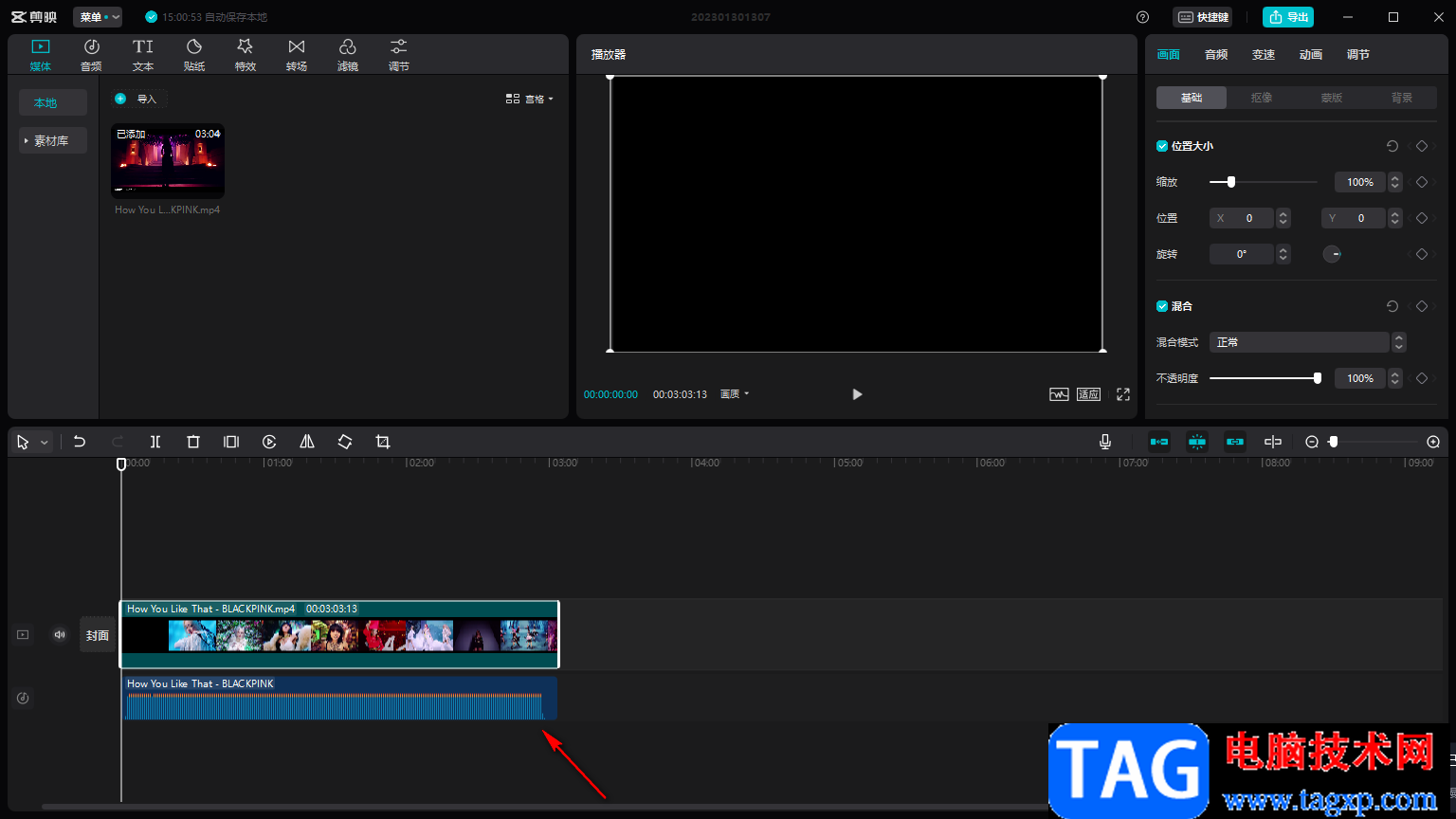This screenshot has height=819, width=1456.
Task: Toggle the video track lock/visibility icon
Action: point(23,635)
